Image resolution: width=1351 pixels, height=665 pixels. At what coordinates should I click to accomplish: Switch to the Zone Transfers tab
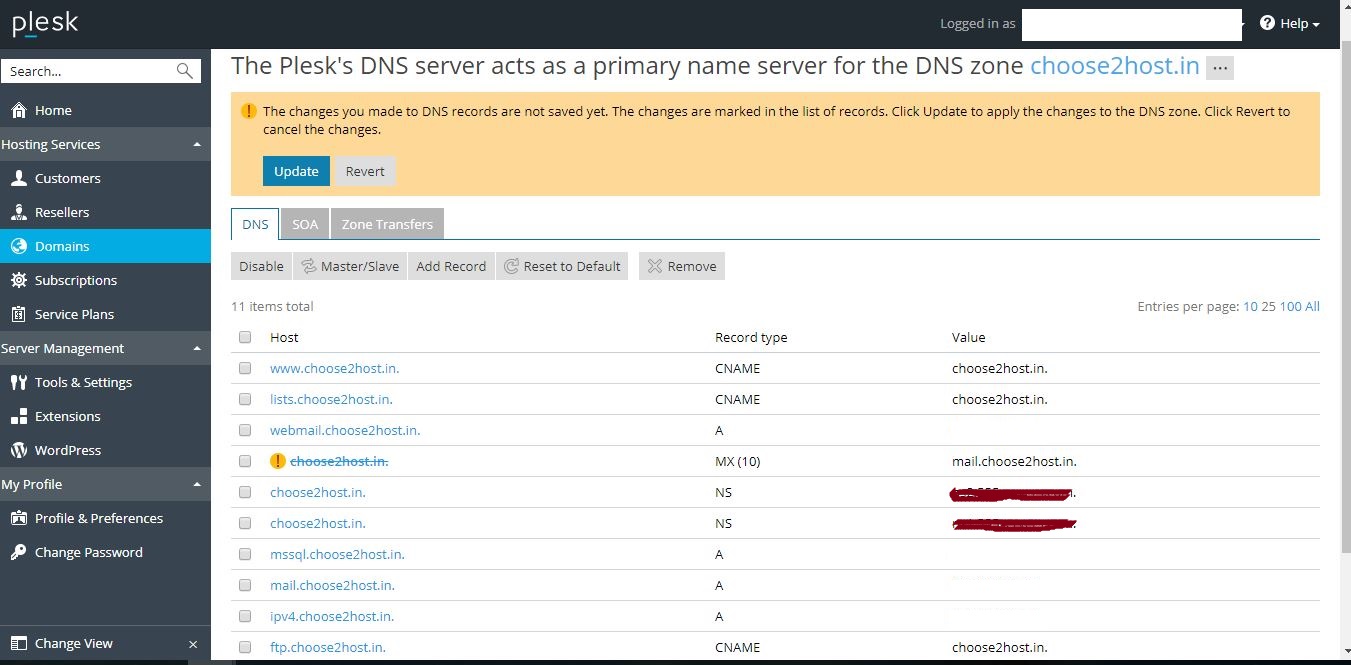coord(387,224)
